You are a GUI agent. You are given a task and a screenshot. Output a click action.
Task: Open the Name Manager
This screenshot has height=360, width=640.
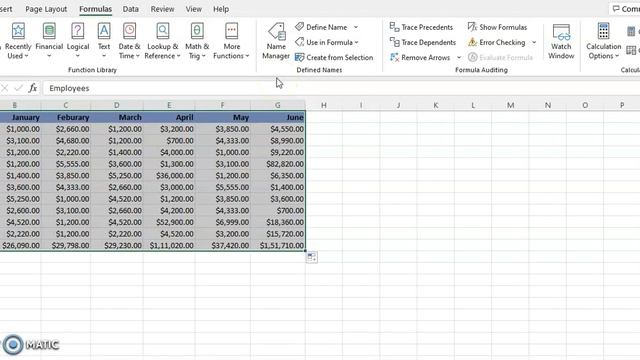coord(276,41)
